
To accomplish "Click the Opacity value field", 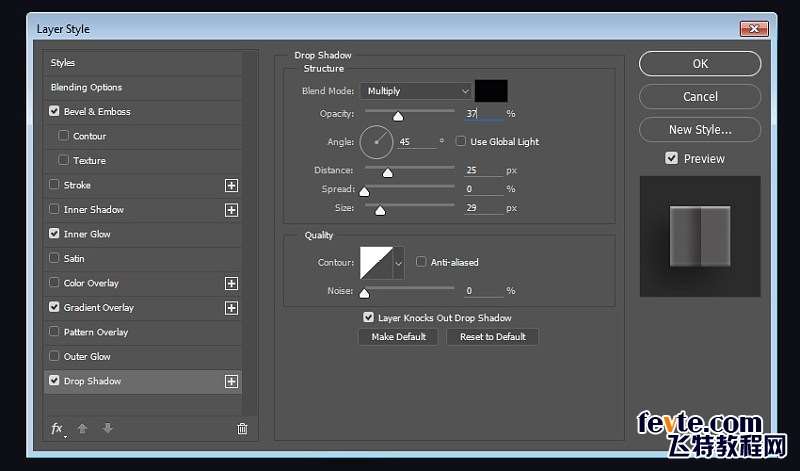I will click(x=484, y=114).
